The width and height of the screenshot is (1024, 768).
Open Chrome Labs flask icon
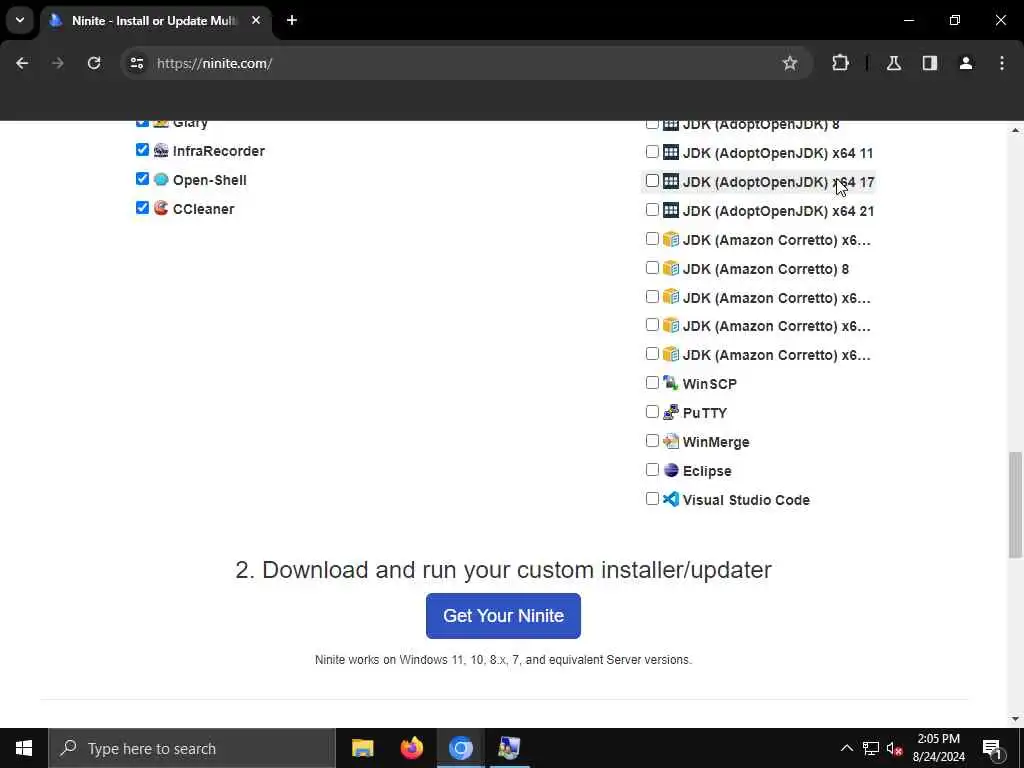(893, 63)
